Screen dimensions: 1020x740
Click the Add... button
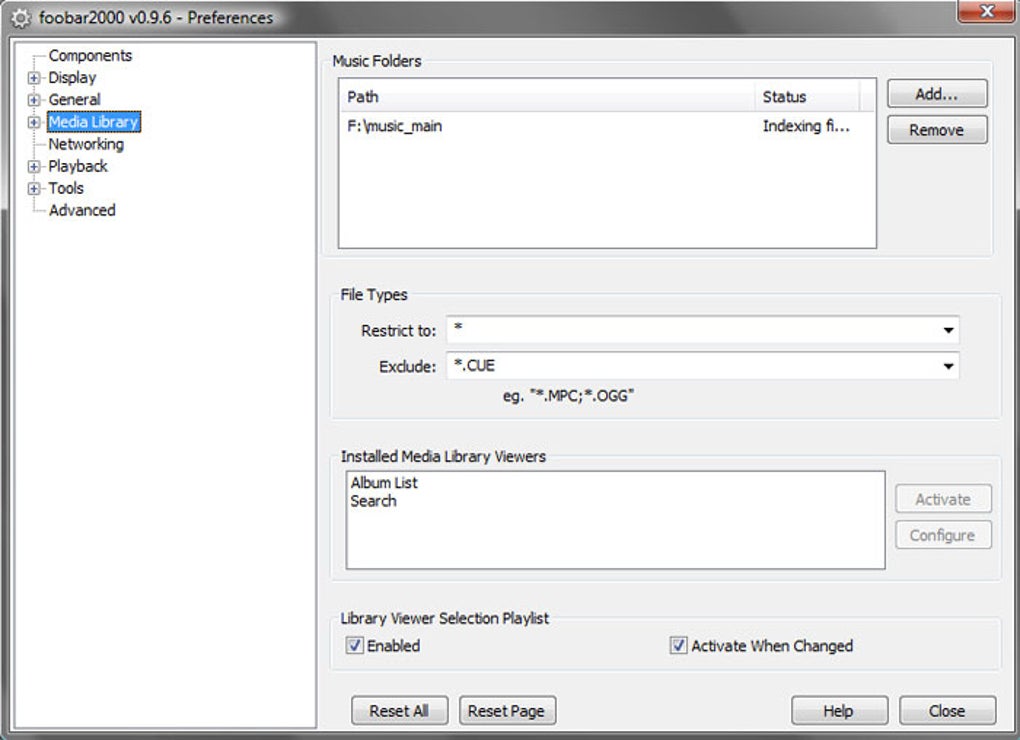937,94
